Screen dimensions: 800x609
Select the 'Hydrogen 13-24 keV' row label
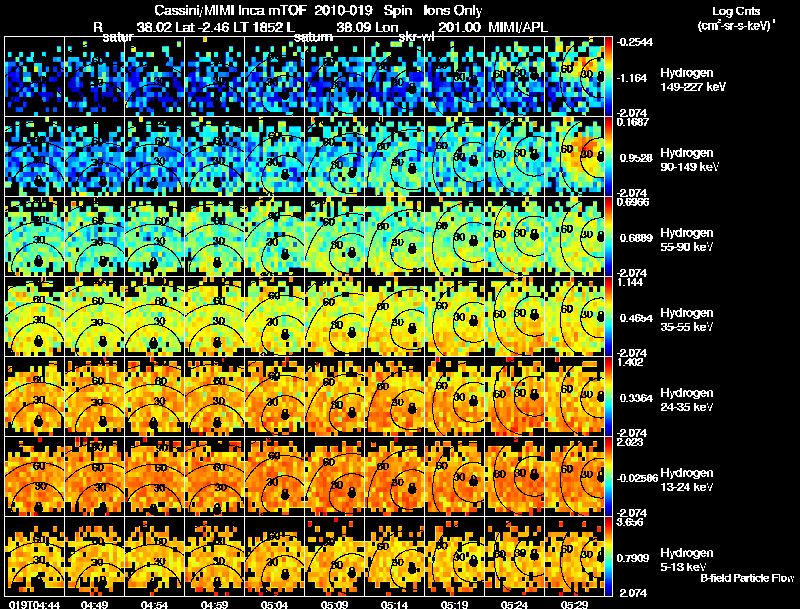point(687,480)
